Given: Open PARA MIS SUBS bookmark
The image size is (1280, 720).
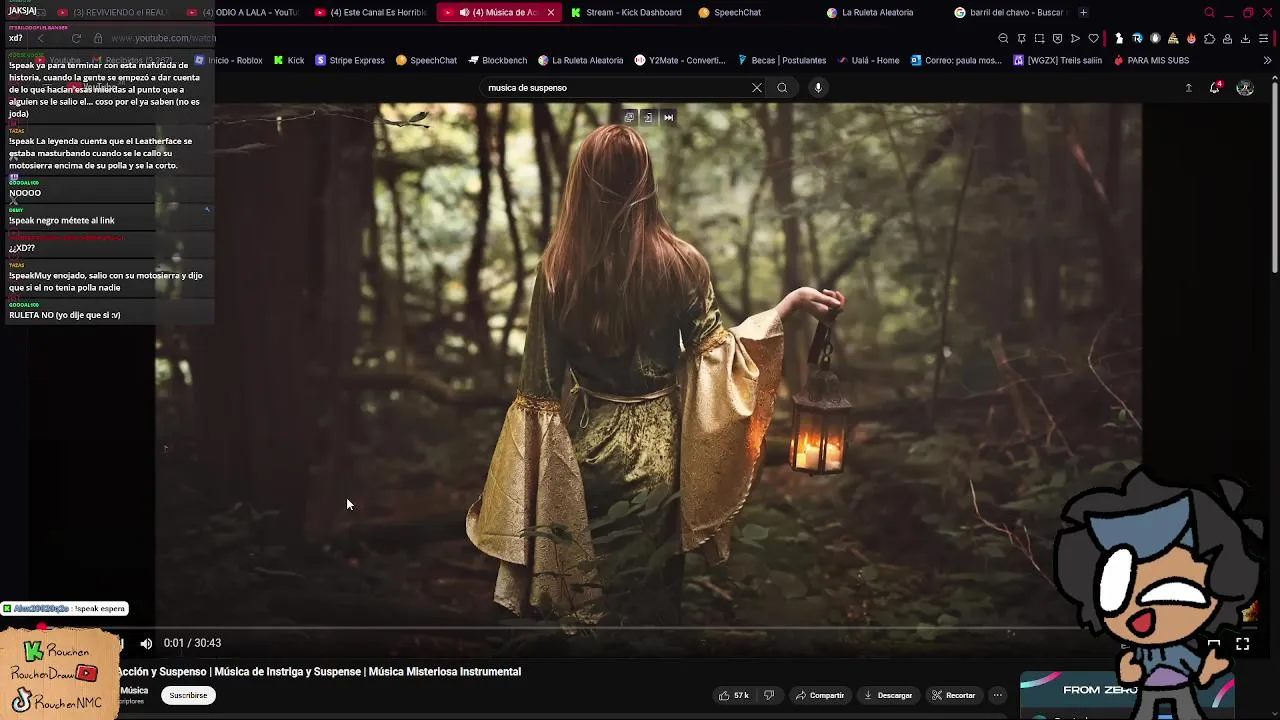Looking at the screenshot, I should point(1150,60).
